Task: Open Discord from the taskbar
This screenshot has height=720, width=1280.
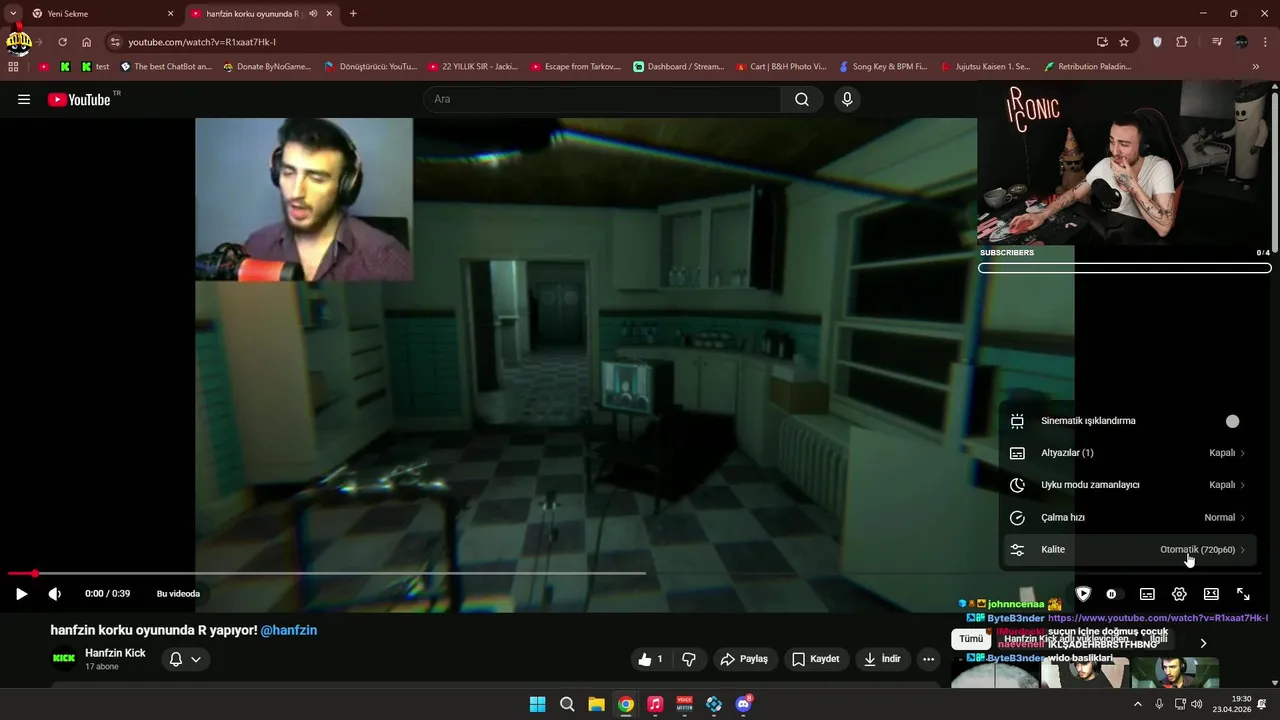Action: [x=743, y=704]
